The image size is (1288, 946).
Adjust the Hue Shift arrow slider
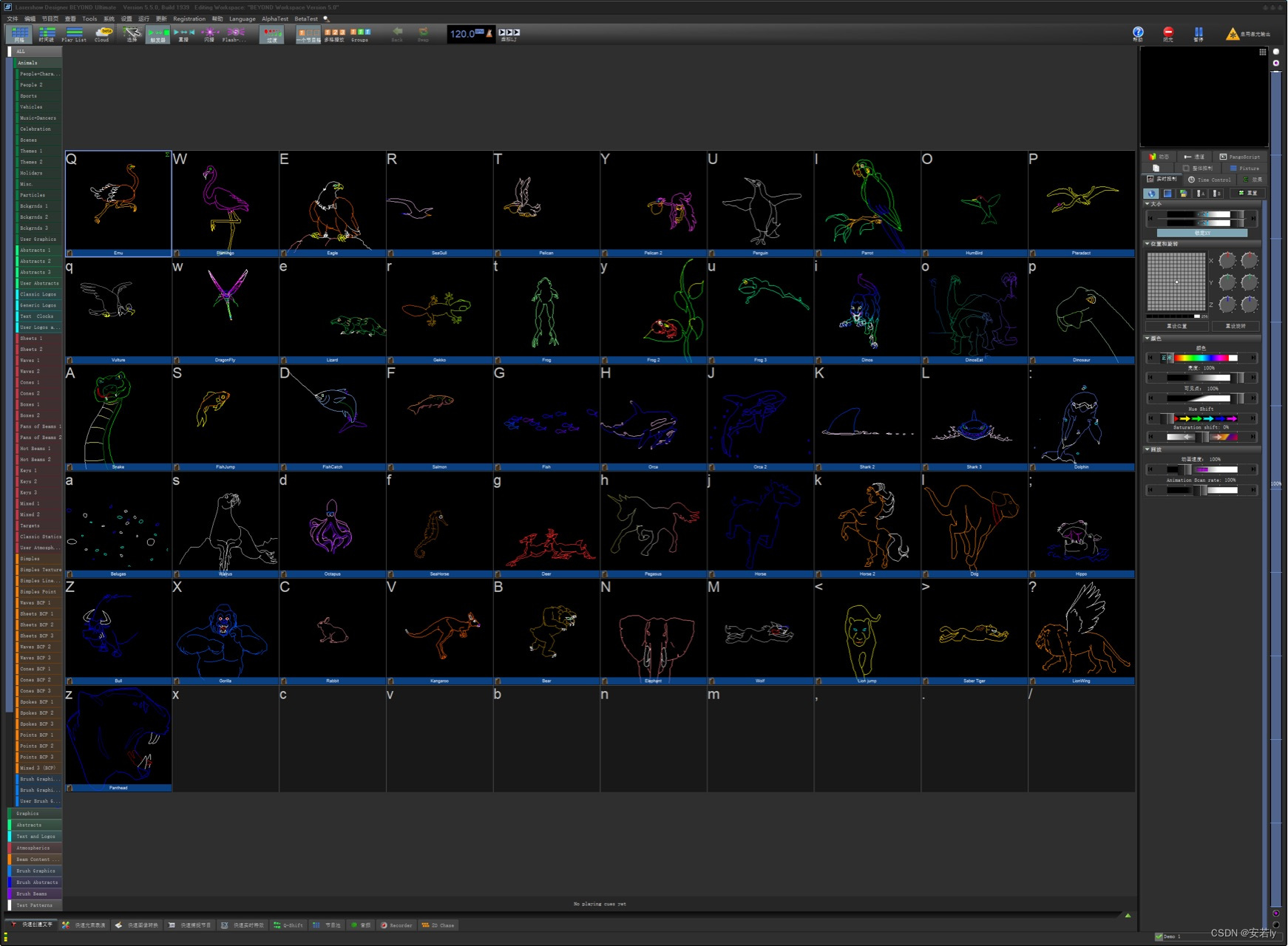pyautogui.click(x=1201, y=418)
